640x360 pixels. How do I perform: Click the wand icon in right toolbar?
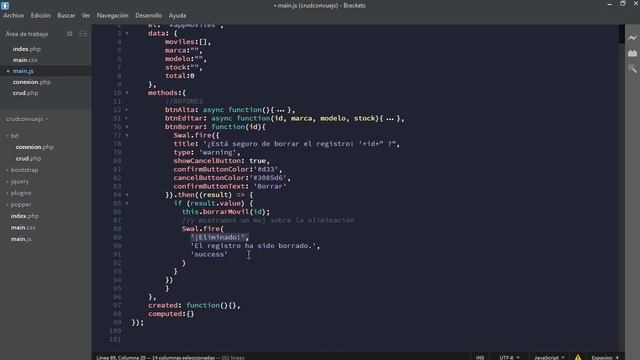click(632, 69)
